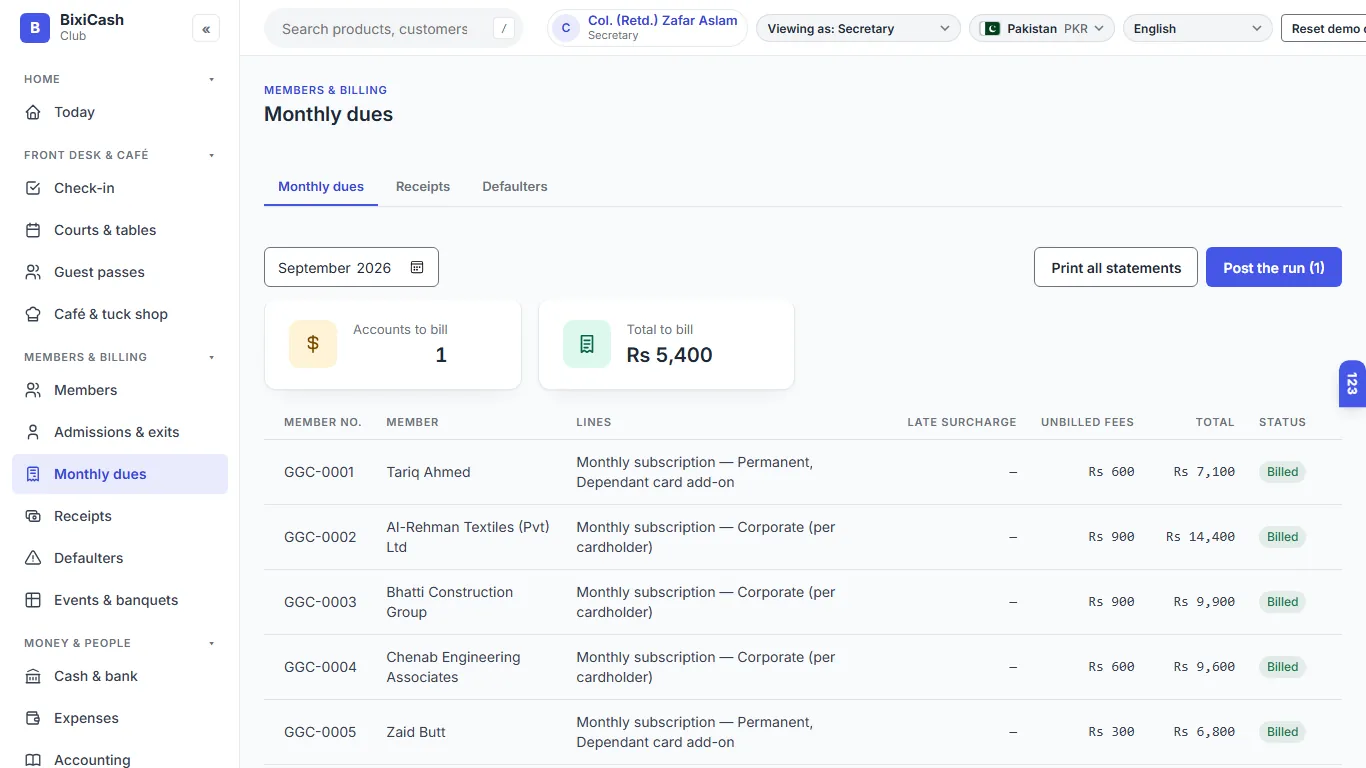The width and height of the screenshot is (1366, 768).
Task: Open the Viewing as: Secretary dropdown
Action: (x=858, y=29)
